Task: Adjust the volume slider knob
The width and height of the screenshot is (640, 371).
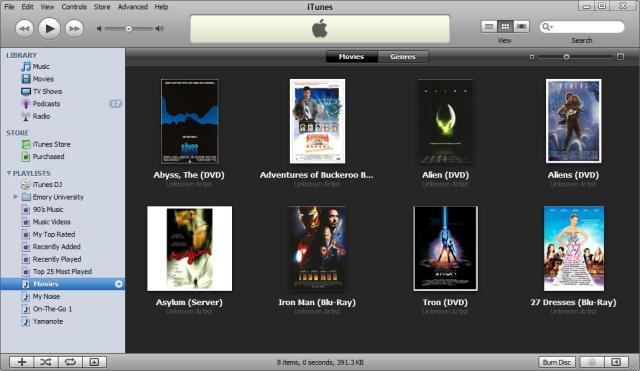Action: tap(129, 29)
